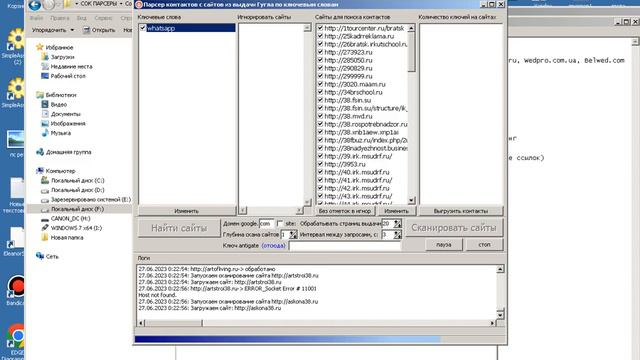The image size is (640, 360).
Task: Open the Изображения library icon
Action: pyautogui.click(x=45, y=123)
